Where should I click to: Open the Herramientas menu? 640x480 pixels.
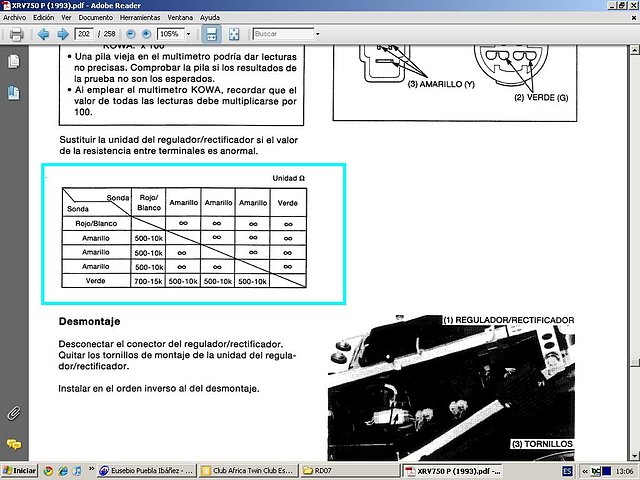pos(140,18)
